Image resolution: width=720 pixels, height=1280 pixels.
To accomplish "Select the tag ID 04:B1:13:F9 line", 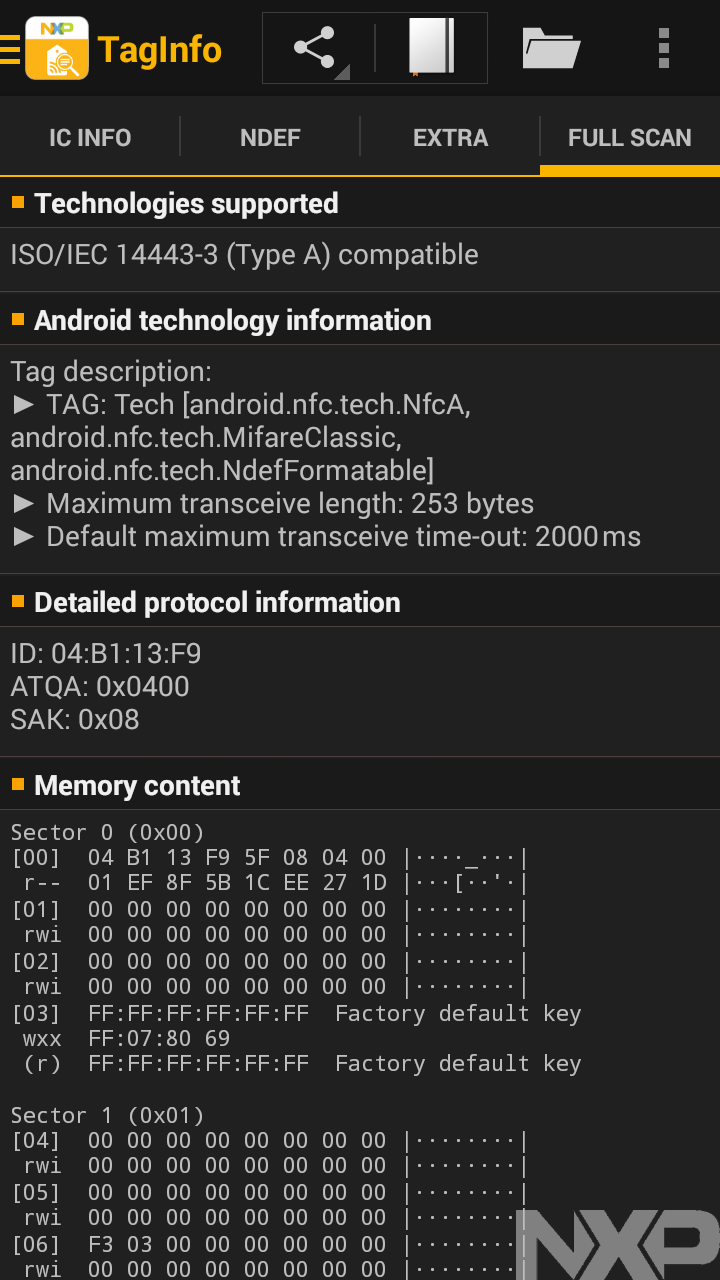I will [x=106, y=654].
